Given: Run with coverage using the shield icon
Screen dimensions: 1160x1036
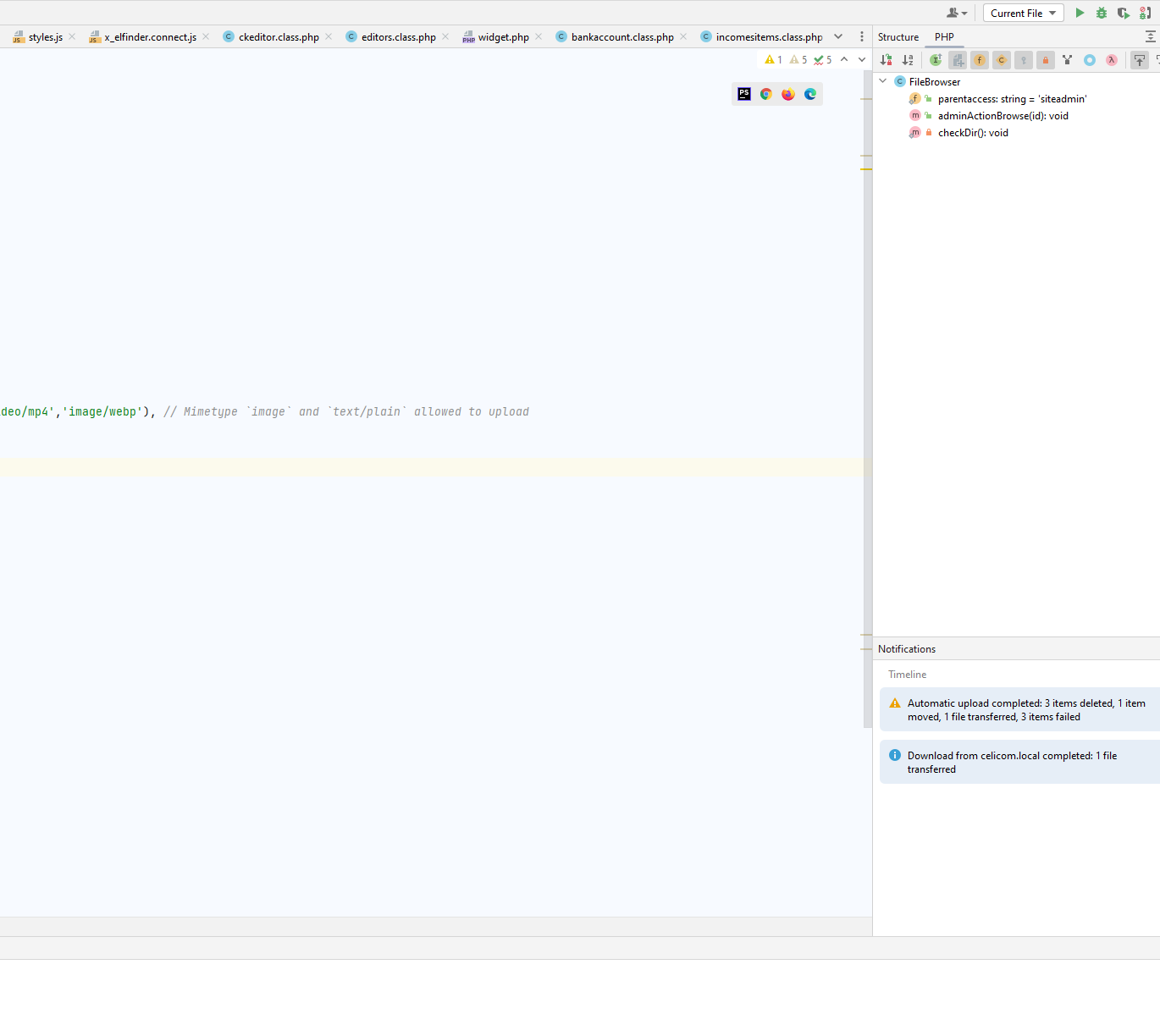Looking at the screenshot, I should (1123, 13).
